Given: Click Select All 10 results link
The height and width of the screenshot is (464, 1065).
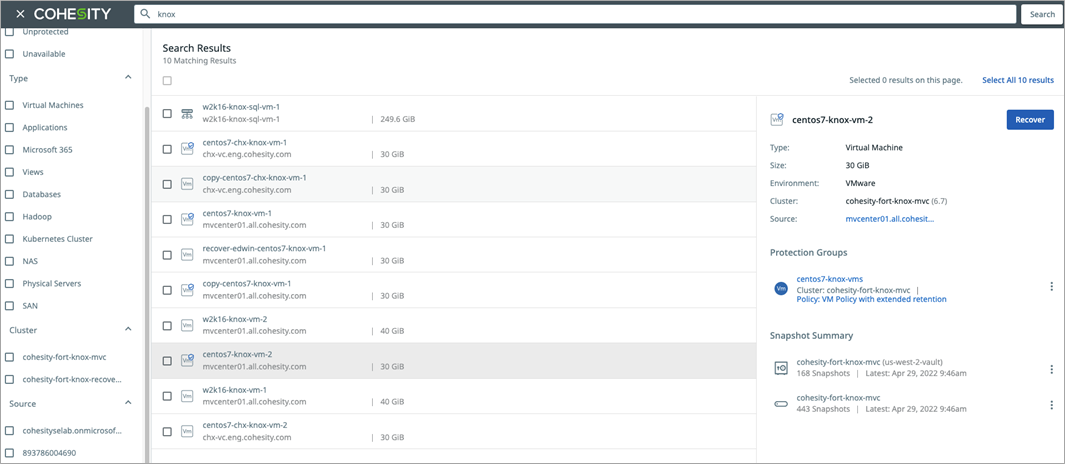Looking at the screenshot, I should click(1017, 80).
